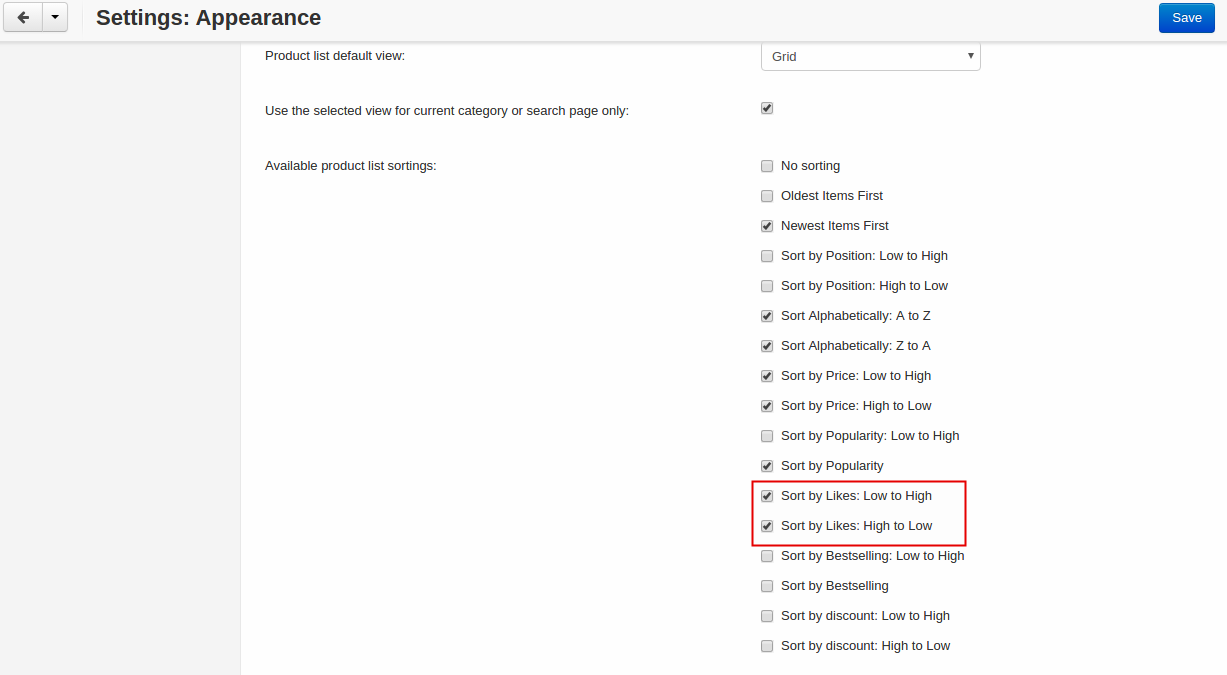Screen dimensions: 1227x675
Task: Uncheck Sort Alphabetically: Z to A
Action: 767,346
